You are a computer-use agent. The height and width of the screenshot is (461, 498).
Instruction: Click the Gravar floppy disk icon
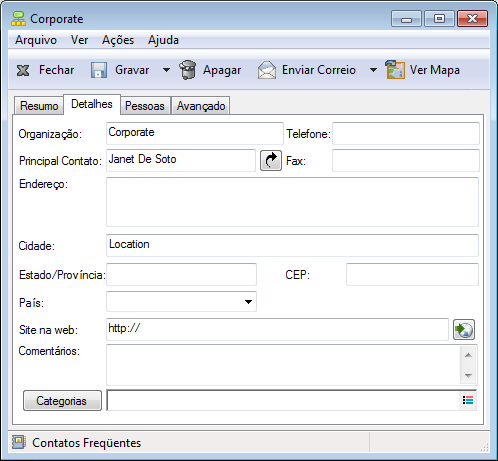(x=99, y=70)
